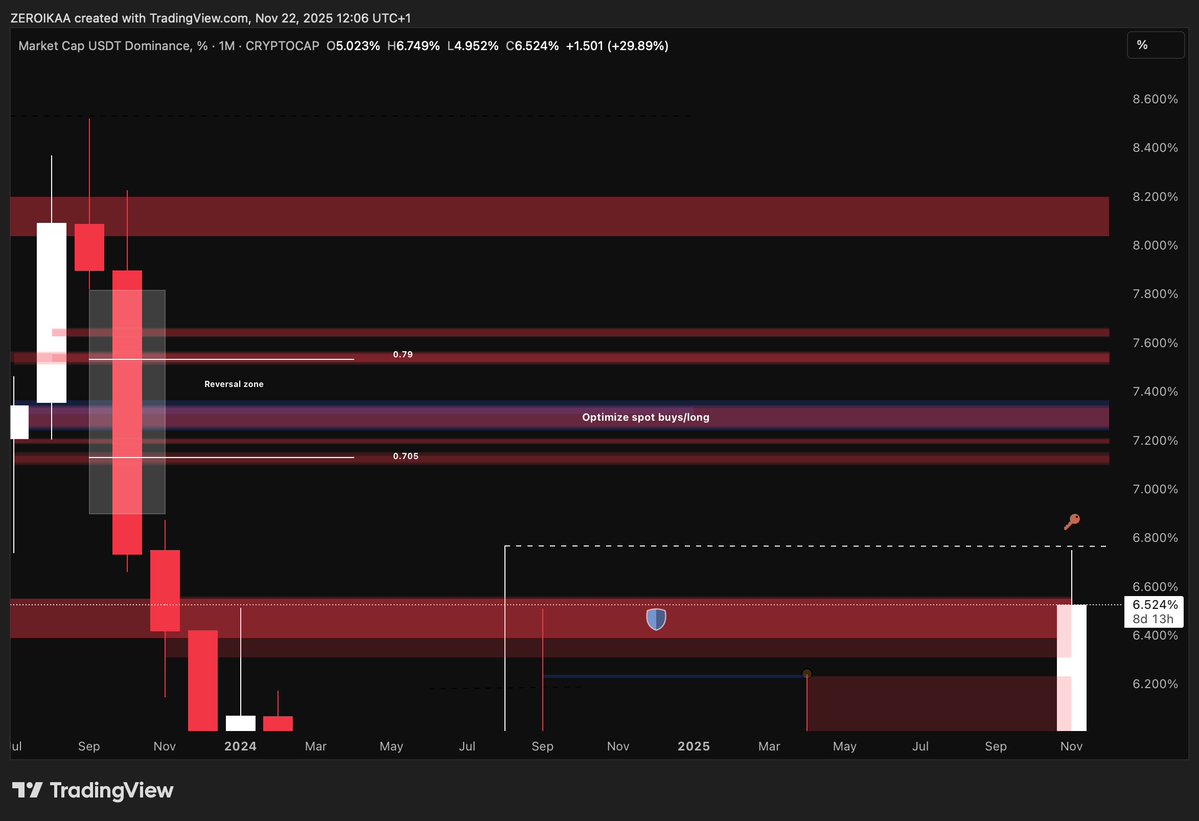This screenshot has width=1199, height=821.
Task: Click the 7.400% price axis label
Action: pos(1155,391)
